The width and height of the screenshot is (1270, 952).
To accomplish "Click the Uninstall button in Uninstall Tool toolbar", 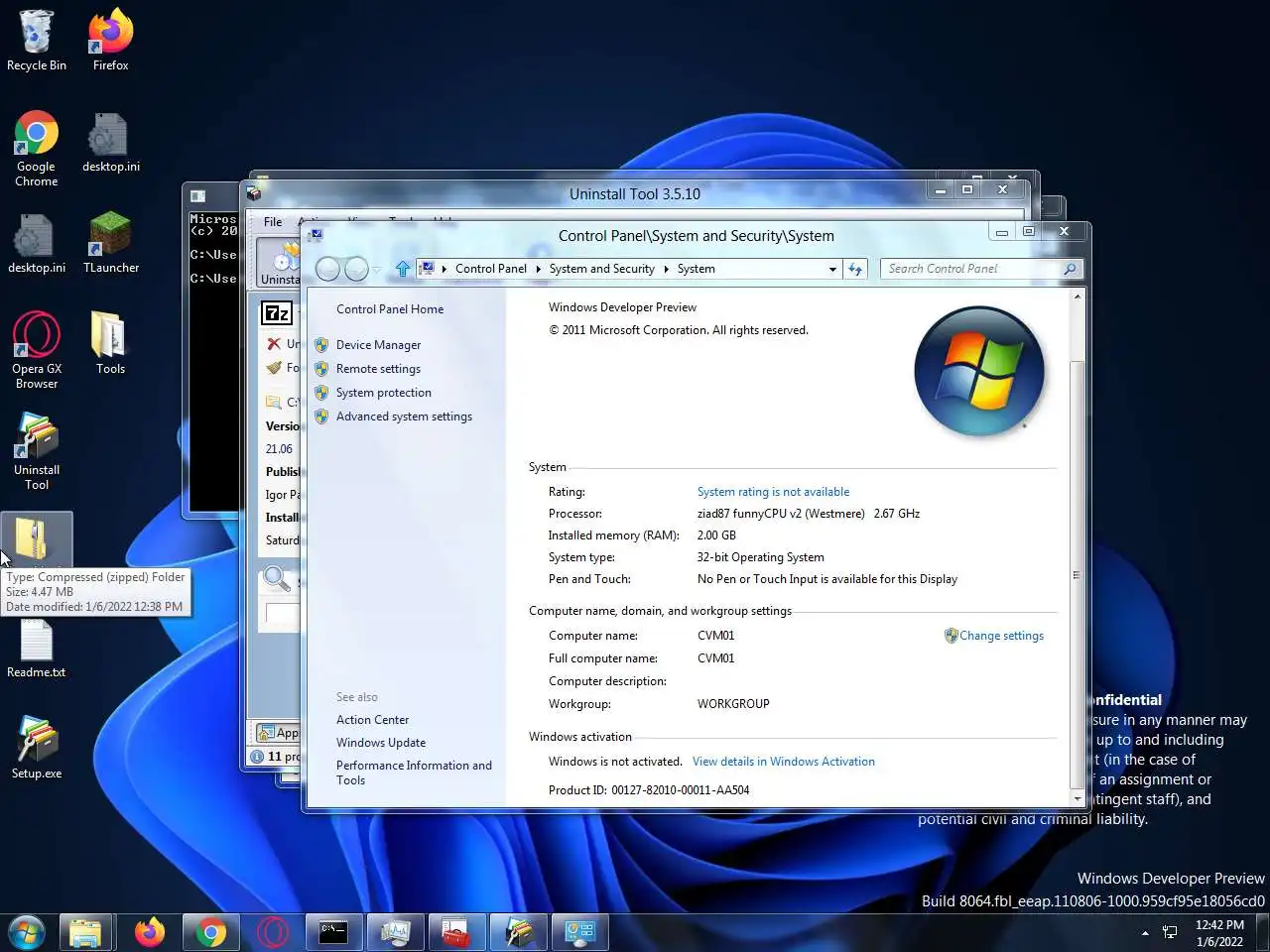I will (279, 263).
